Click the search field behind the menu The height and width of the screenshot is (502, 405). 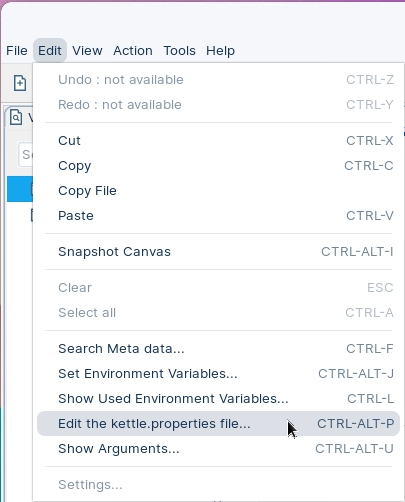pos(26,154)
